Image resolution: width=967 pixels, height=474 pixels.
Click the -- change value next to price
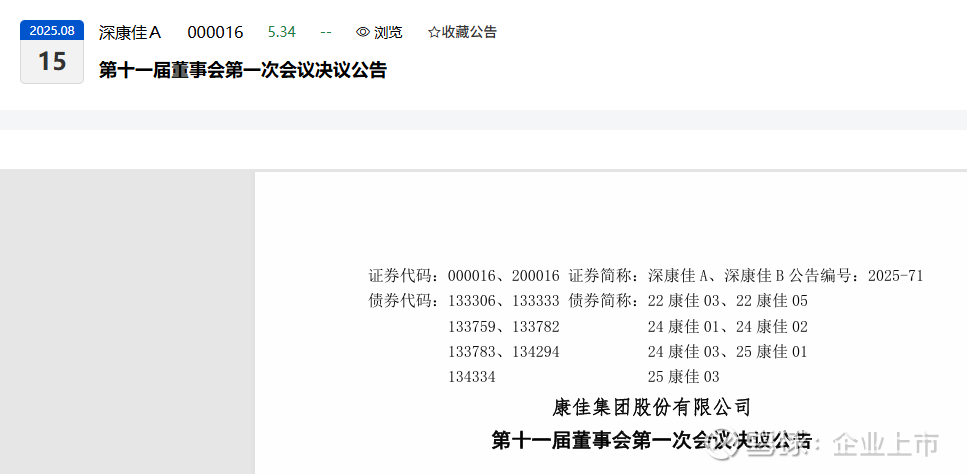326,32
